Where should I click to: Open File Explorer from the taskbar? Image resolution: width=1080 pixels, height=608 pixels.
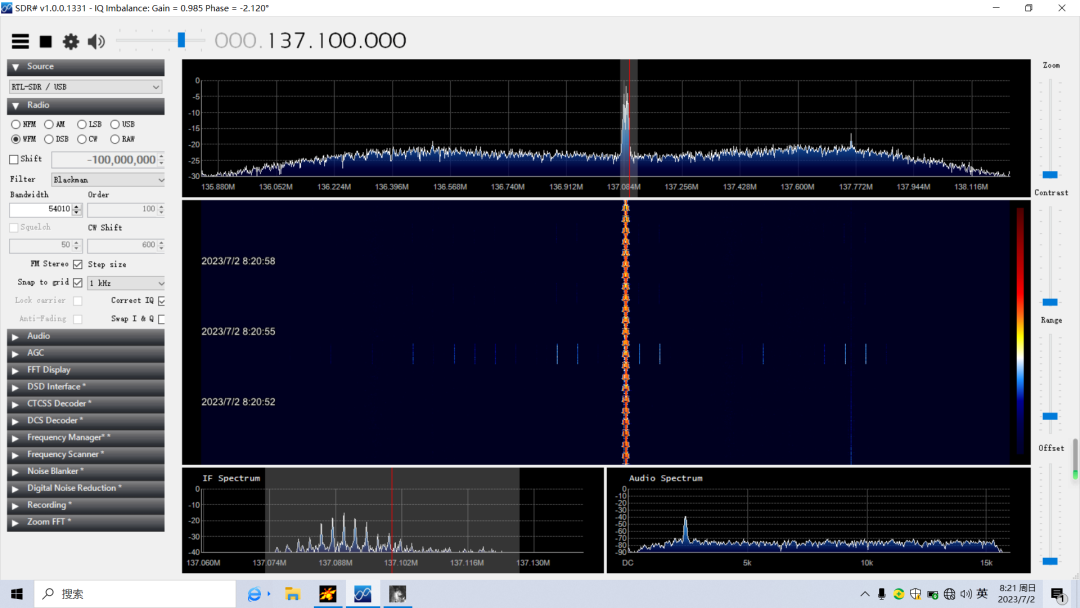[x=292, y=594]
